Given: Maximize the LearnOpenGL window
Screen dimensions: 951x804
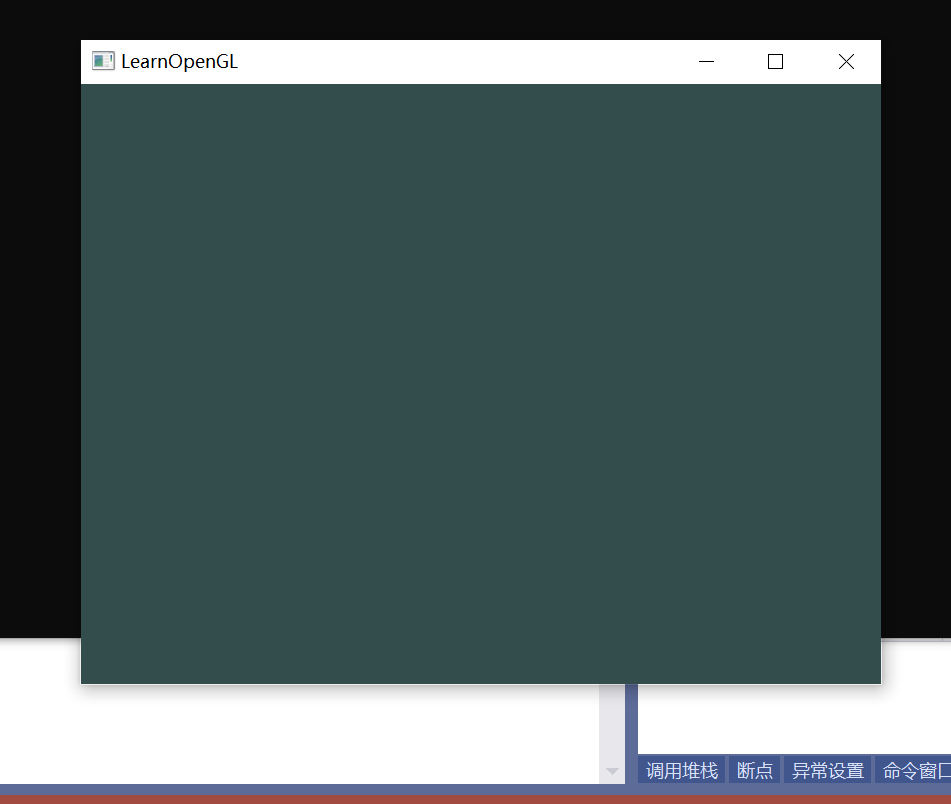Looking at the screenshot, I should [775, 62].
